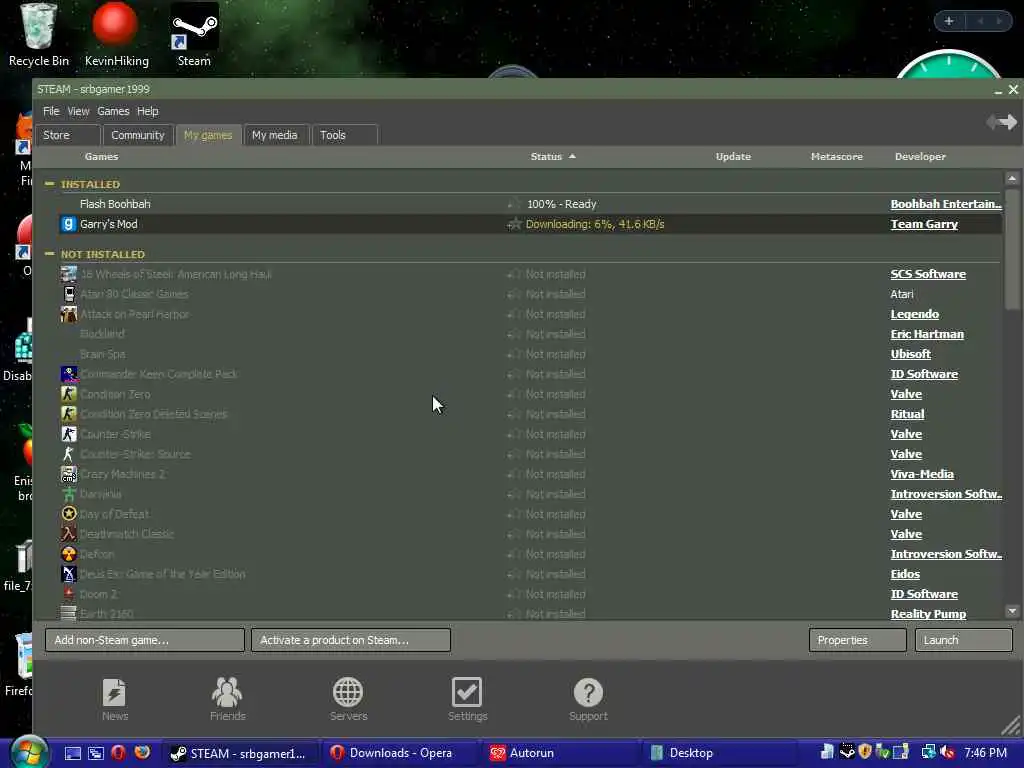The image size is (1024, 768).
Task: Click the Garry's Mod game icon
Action: tap(69, 224)
